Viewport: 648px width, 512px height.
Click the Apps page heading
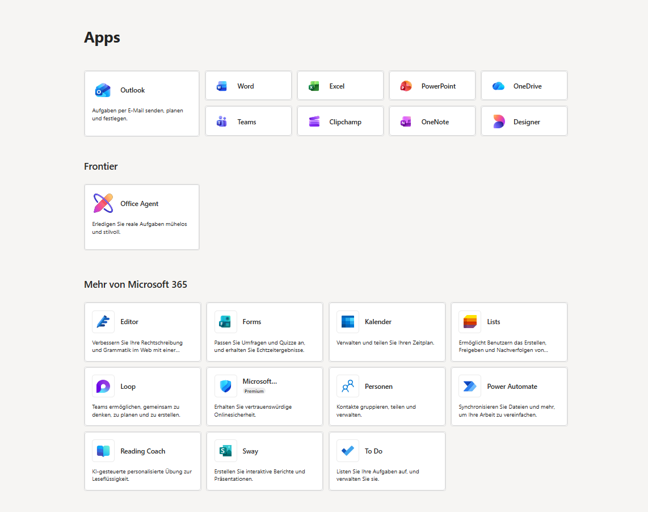point(102,38)
